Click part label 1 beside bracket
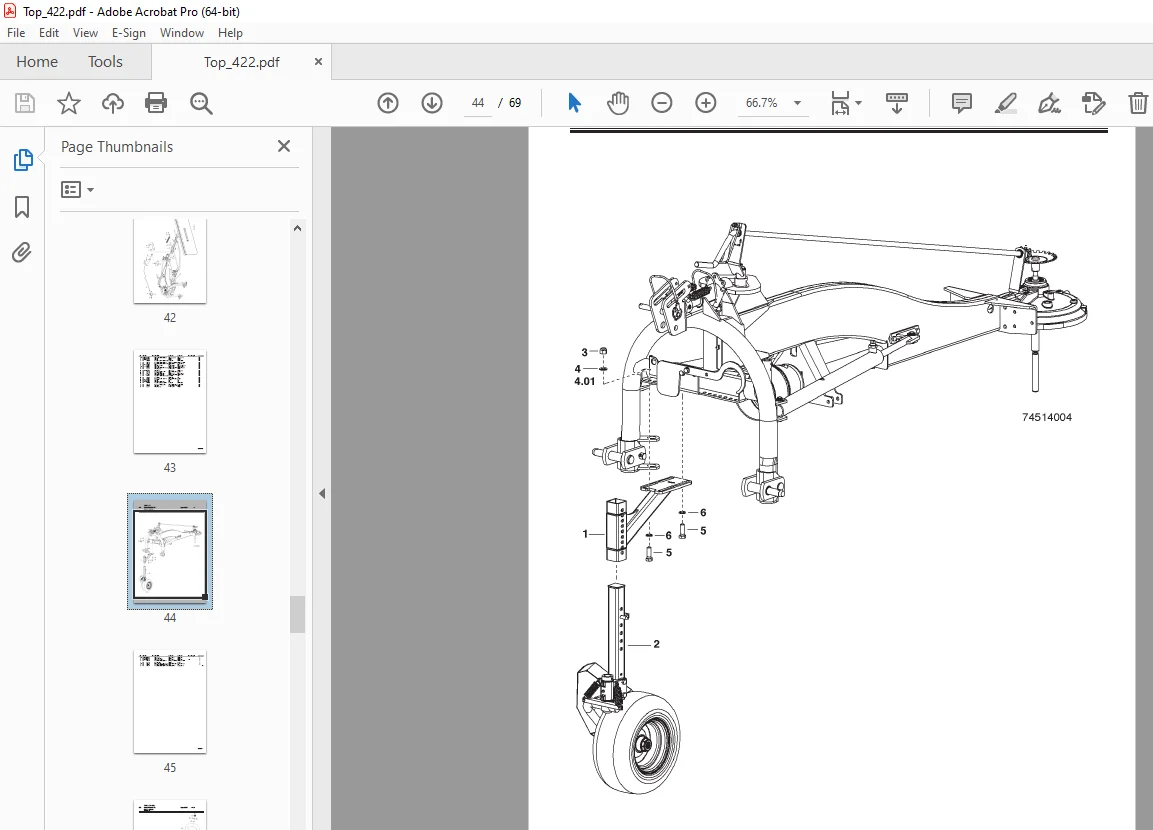The width and height of the screenshot is (1153, 830). tap(585, 534)
